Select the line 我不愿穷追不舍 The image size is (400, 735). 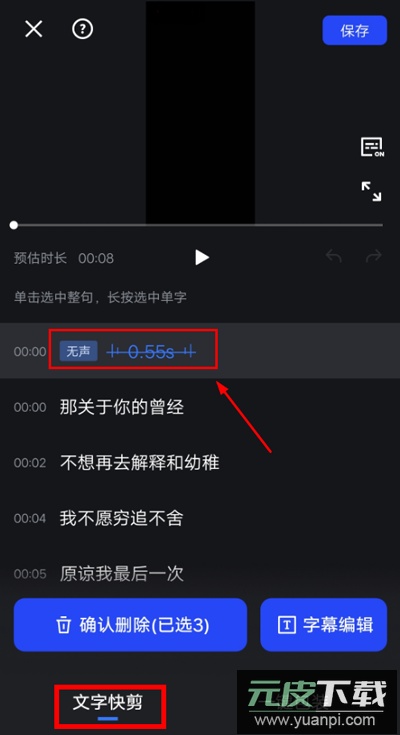(121, 518)
